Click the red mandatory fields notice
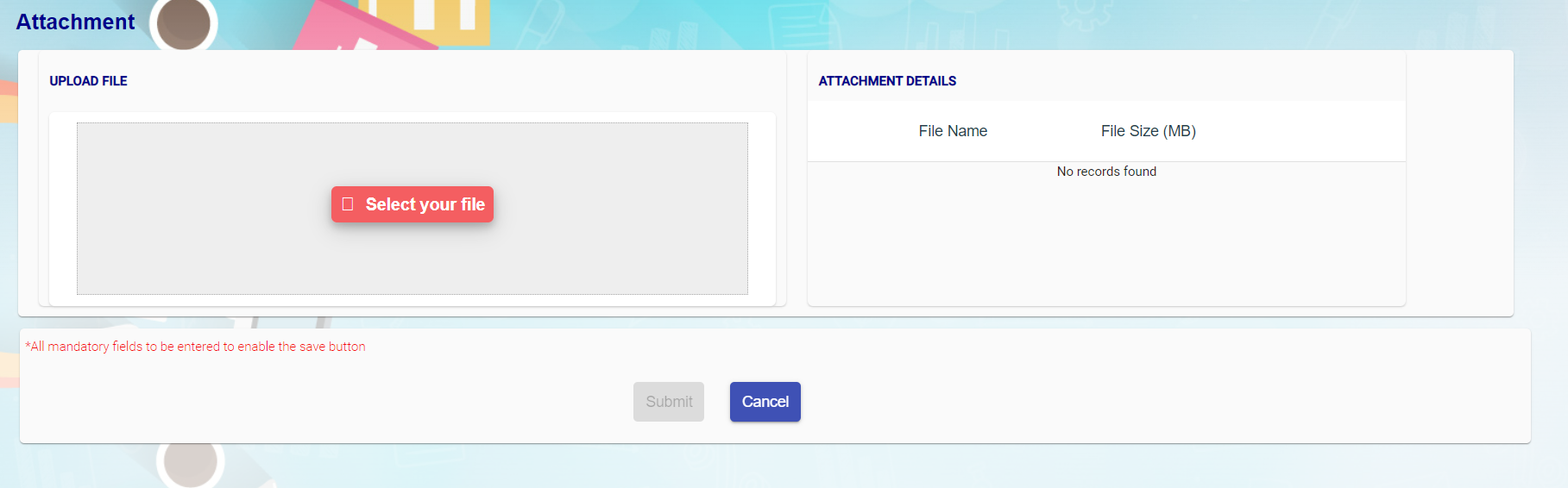1568x488 pixels. click(x=196, y=347)
